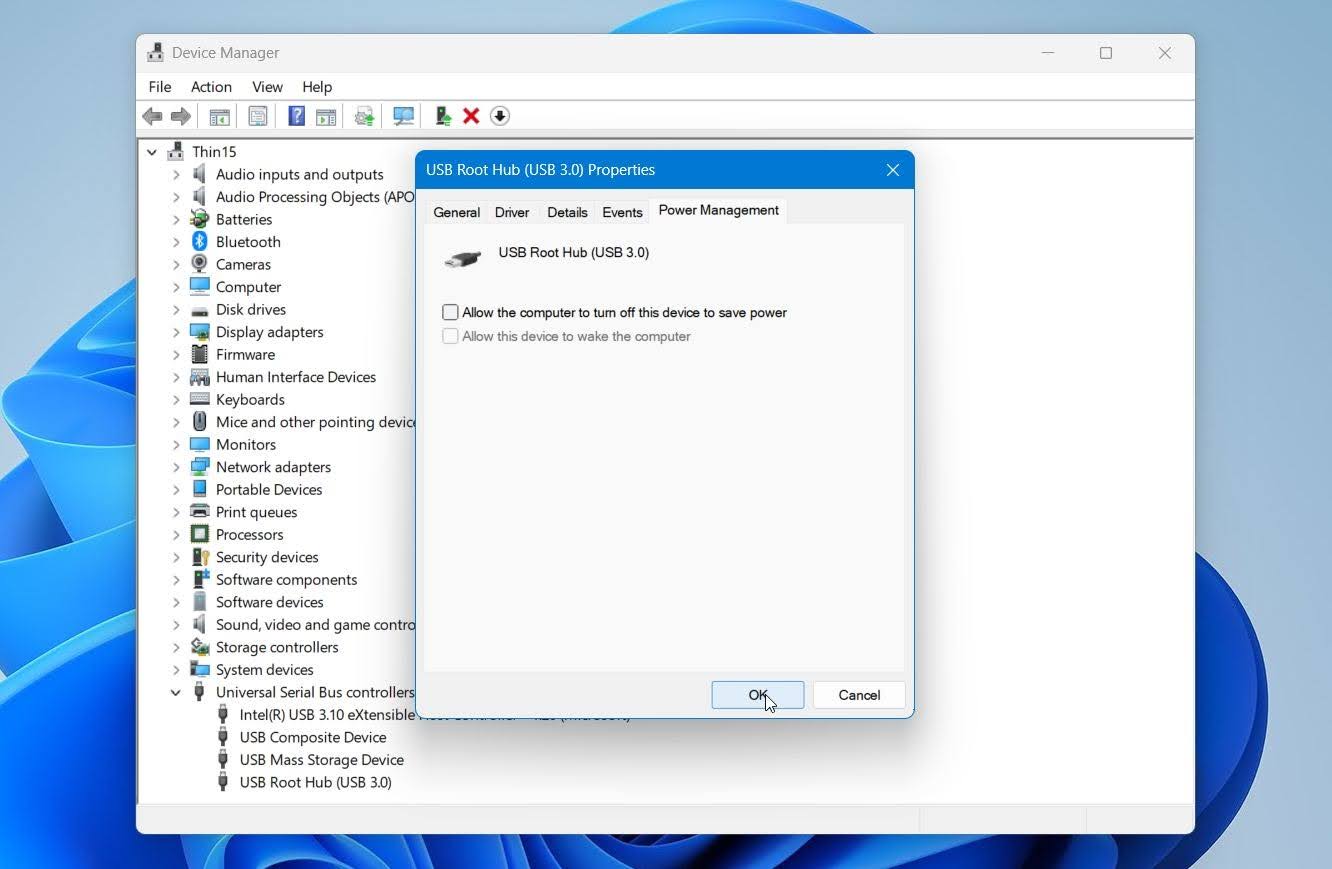Open the Properties sheet from the toolbar
Image resolution: width=1332 pixels, height=869 pixels.
pyautogui.click(x=258, y=116)
